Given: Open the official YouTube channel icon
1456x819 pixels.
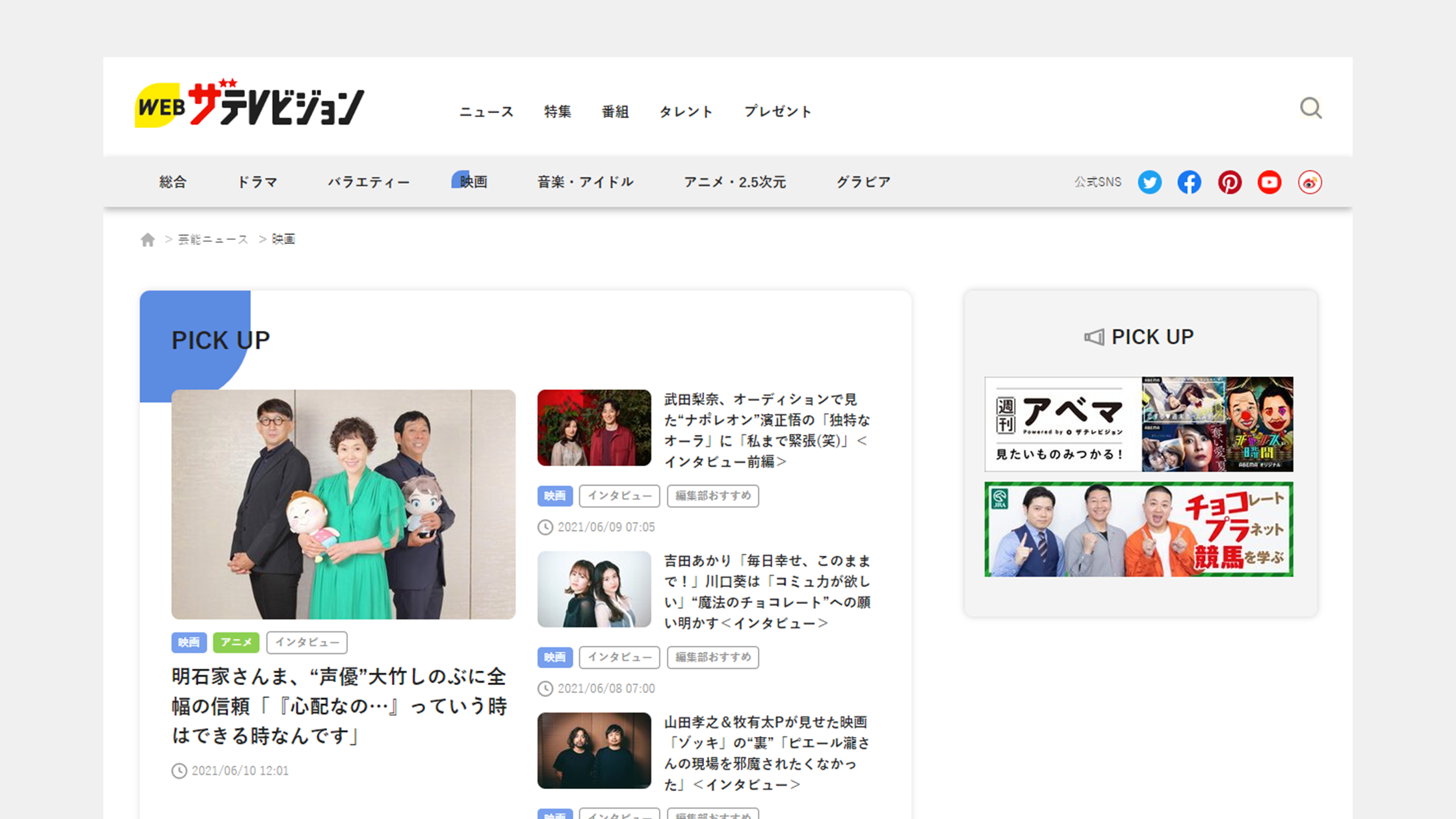Looking at the screenshot, I should click(1269, 182).
